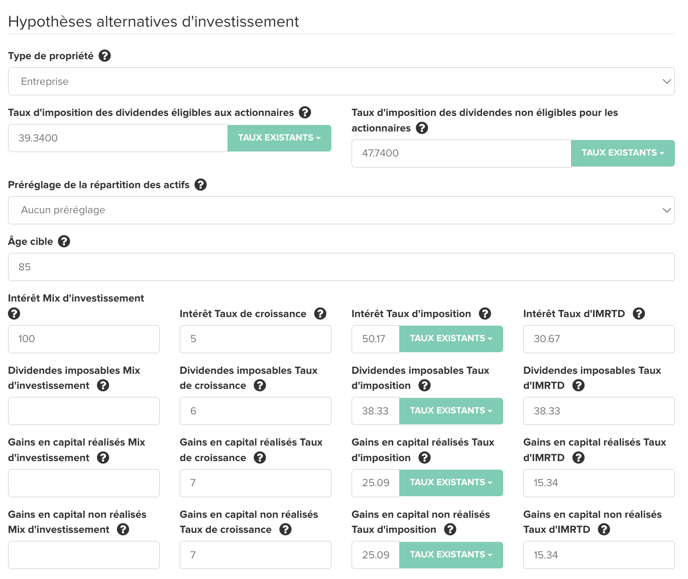The image size is (688, 579).
Task: Click Gains en capital réalisés Taux d'IMRTD field
Action: 598,483
